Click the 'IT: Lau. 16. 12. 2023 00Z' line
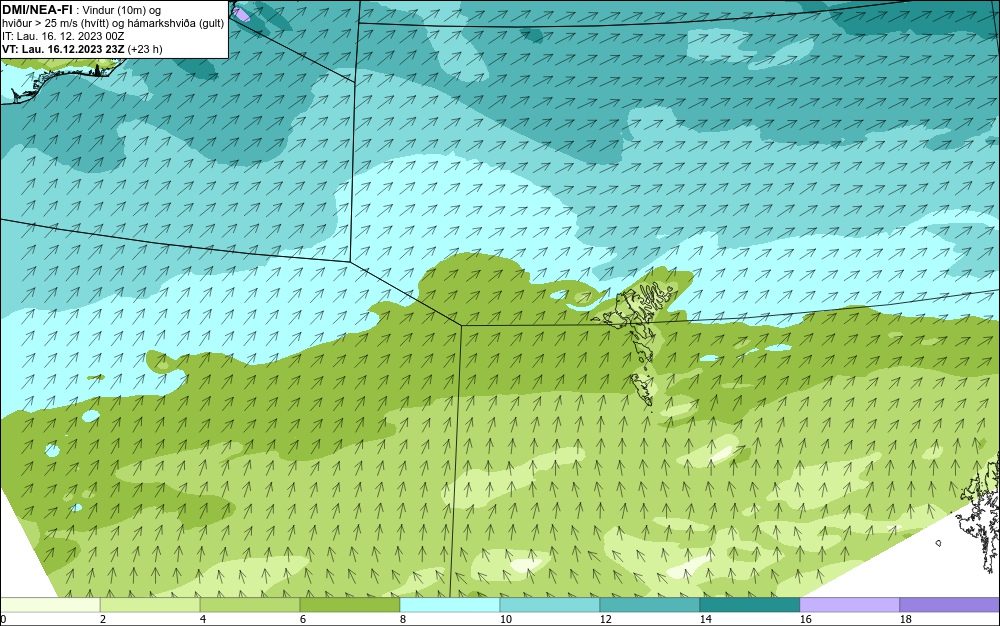Screen dimensions: 1000x626 pos(63,36)
